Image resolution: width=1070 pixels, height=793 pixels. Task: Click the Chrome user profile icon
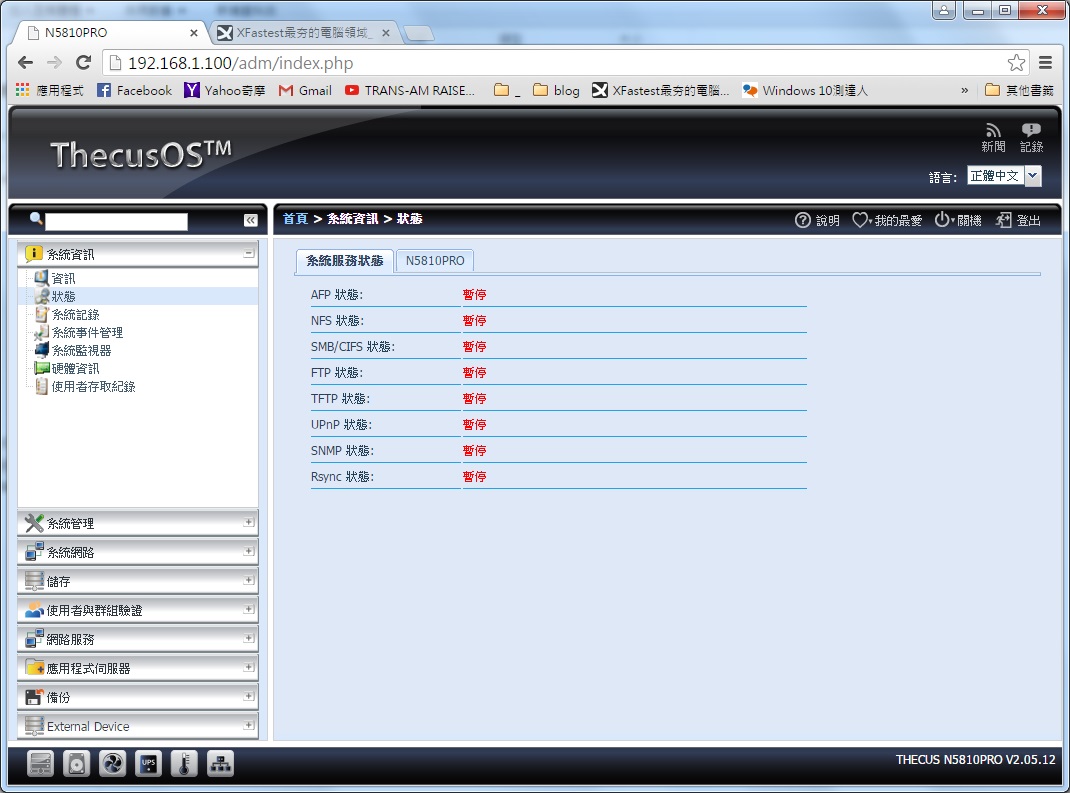click(944, 10)
